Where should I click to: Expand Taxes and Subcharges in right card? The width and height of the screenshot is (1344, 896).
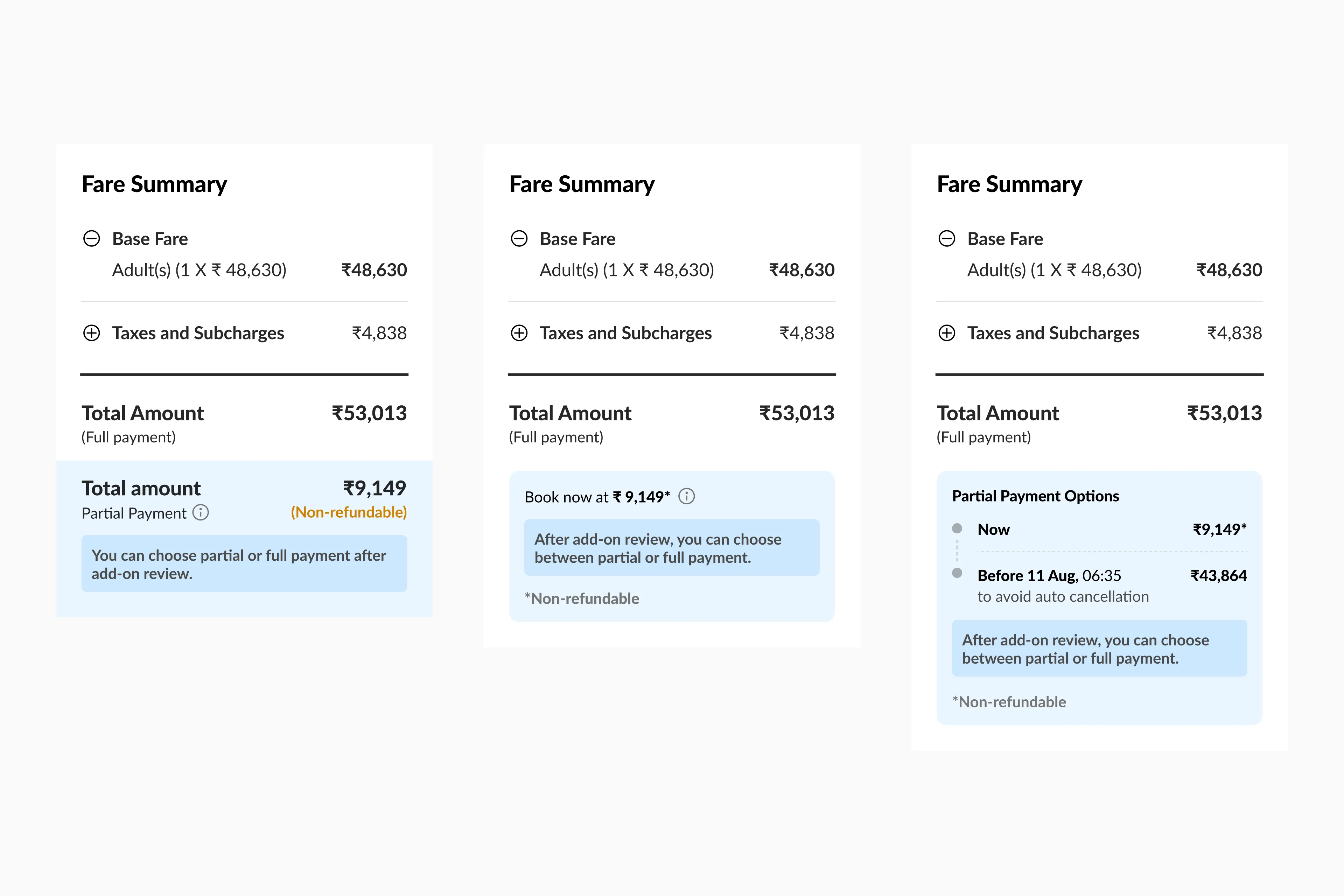(x=946, y=332)
